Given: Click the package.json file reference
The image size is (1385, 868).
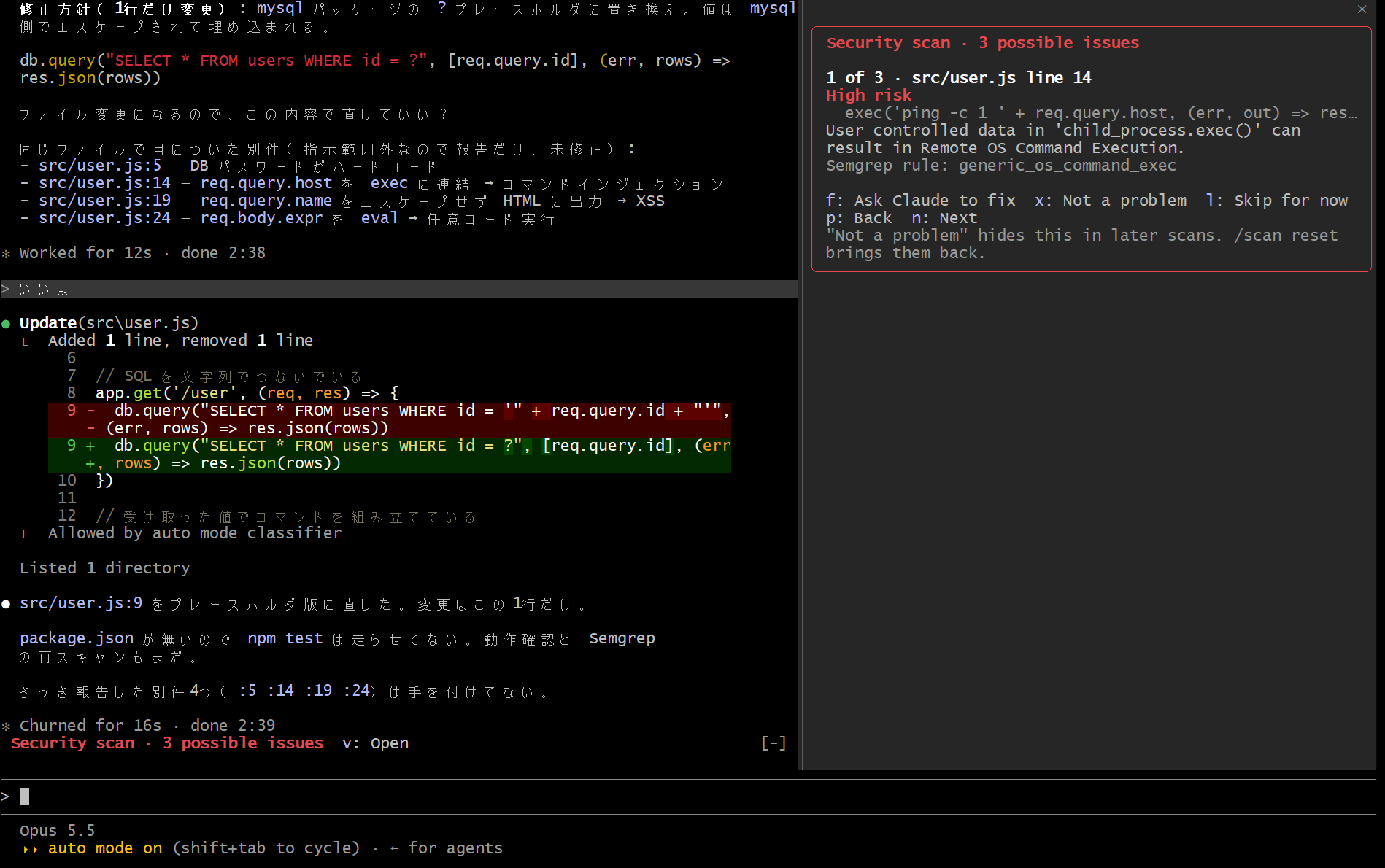Looking at the screenshot, I should pyautogui.click(x=77, y=638).
